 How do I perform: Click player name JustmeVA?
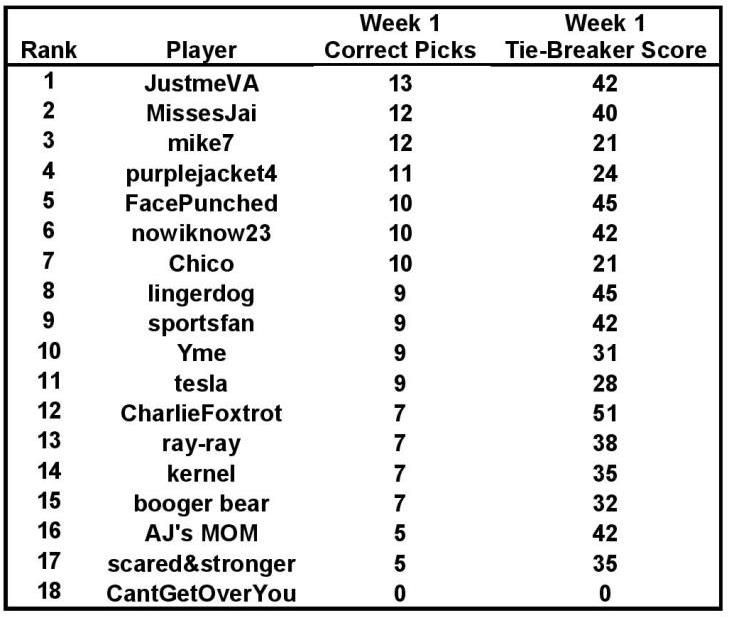pos(201,84)
